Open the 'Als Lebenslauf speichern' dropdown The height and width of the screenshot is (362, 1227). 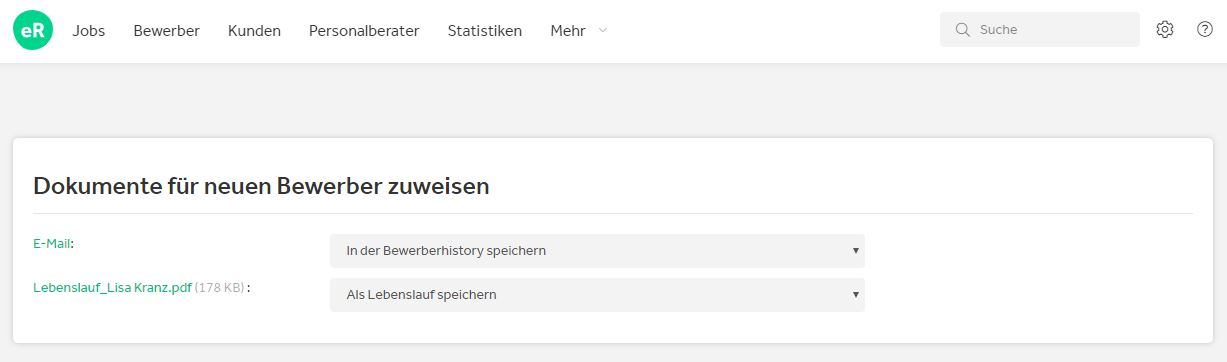[x=597, y=295]
